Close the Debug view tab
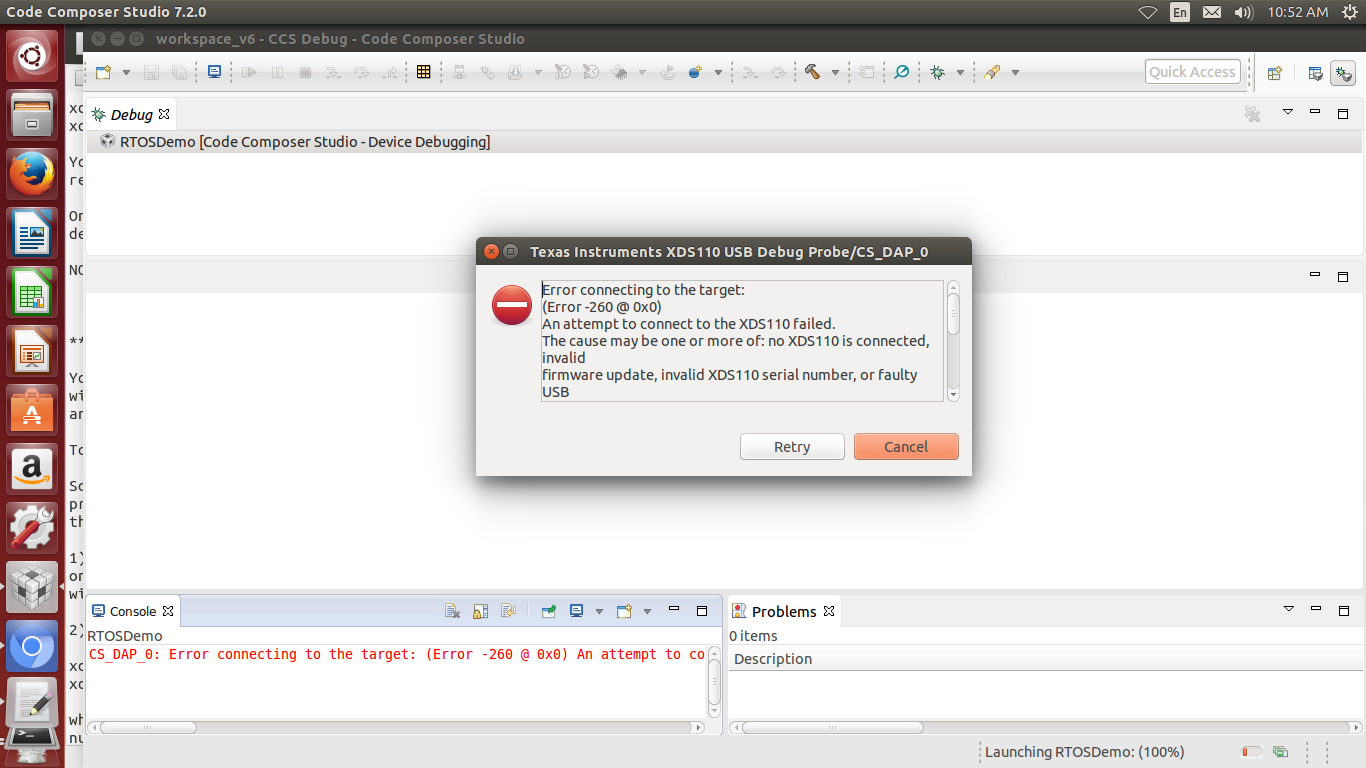This screenshot has width=1366, height=768. [x=164, y=114]
